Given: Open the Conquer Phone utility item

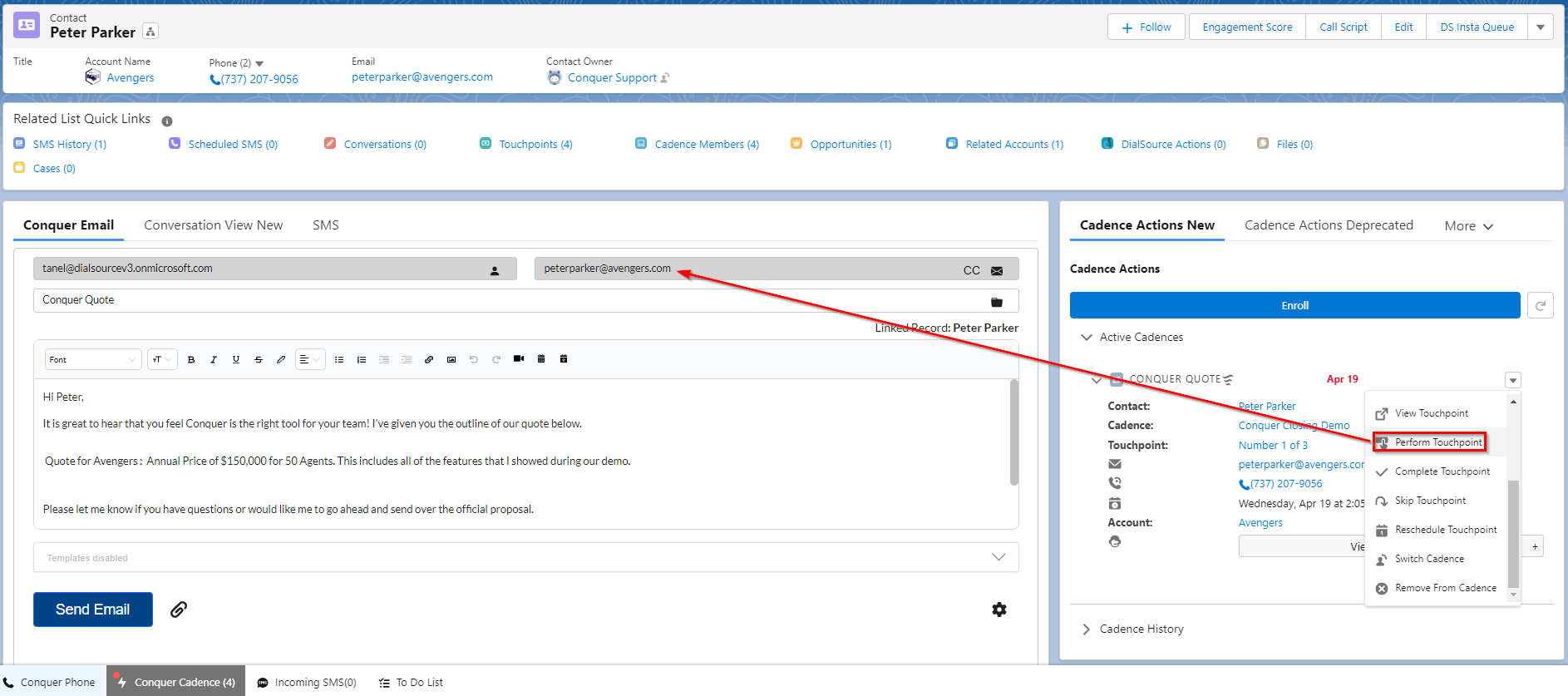Looking at the screenshot, I should pos(51,682).
